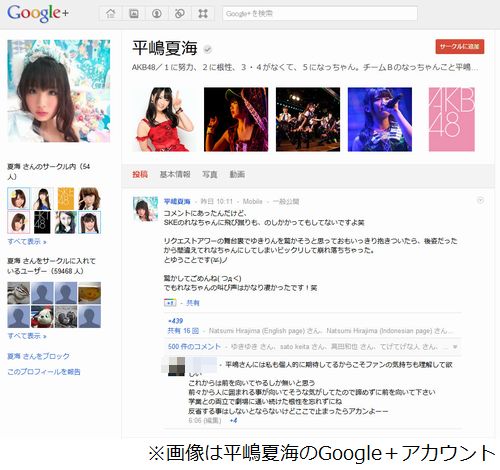Open the Photos icon in the top bar
Image resolution: width=500 pixels, height=470 pixels.
(134, 13)
